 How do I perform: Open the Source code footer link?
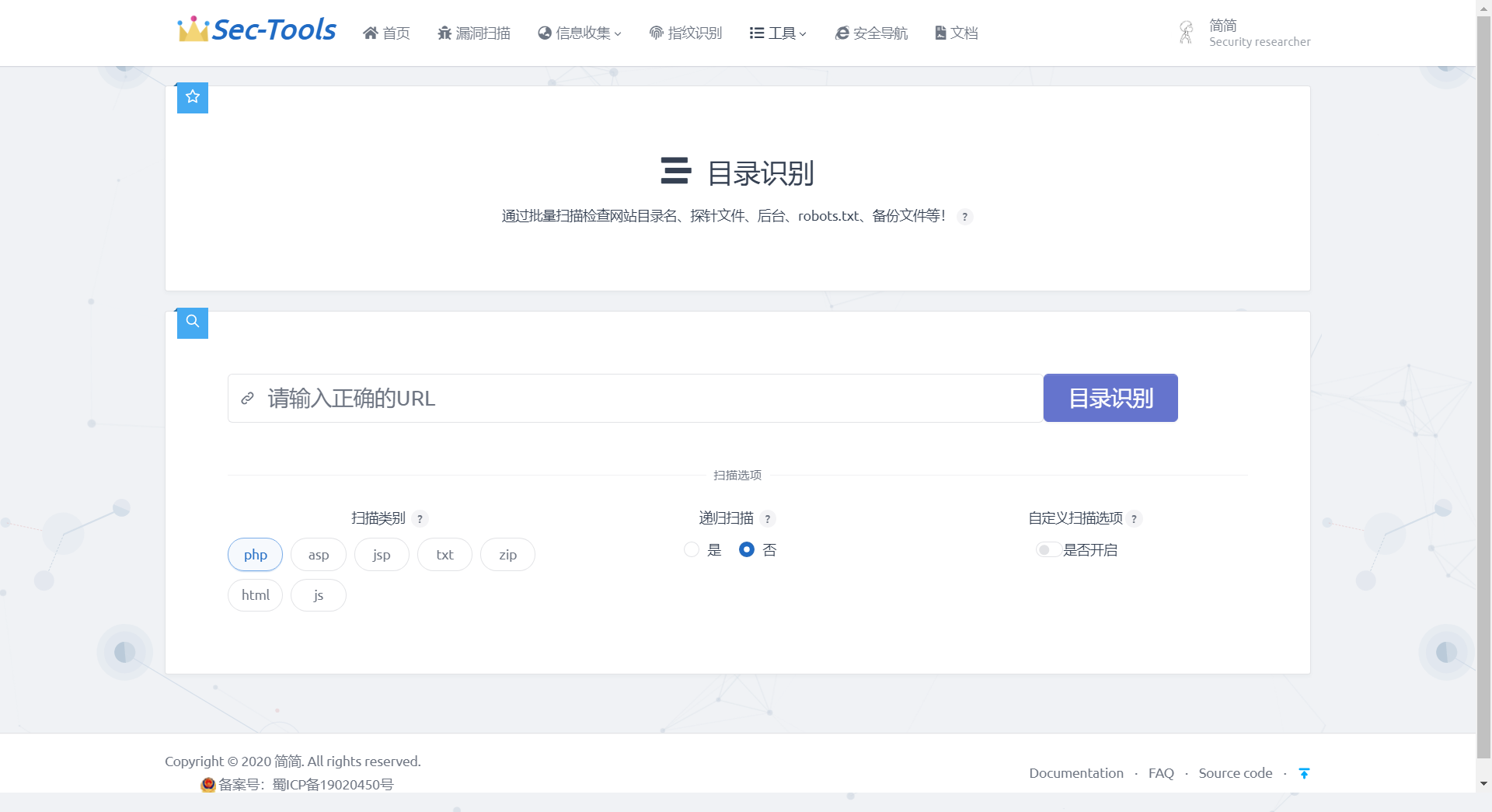pyautogui.click(x=1236, y=773)
